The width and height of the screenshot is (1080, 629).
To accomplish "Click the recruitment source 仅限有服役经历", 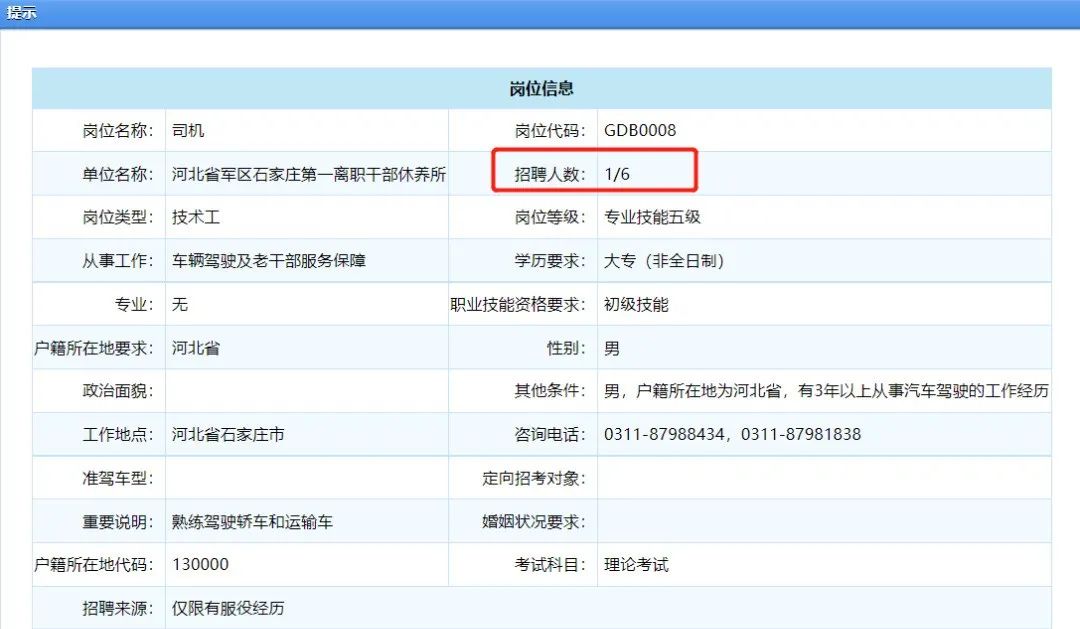I will tap(228, 608).
